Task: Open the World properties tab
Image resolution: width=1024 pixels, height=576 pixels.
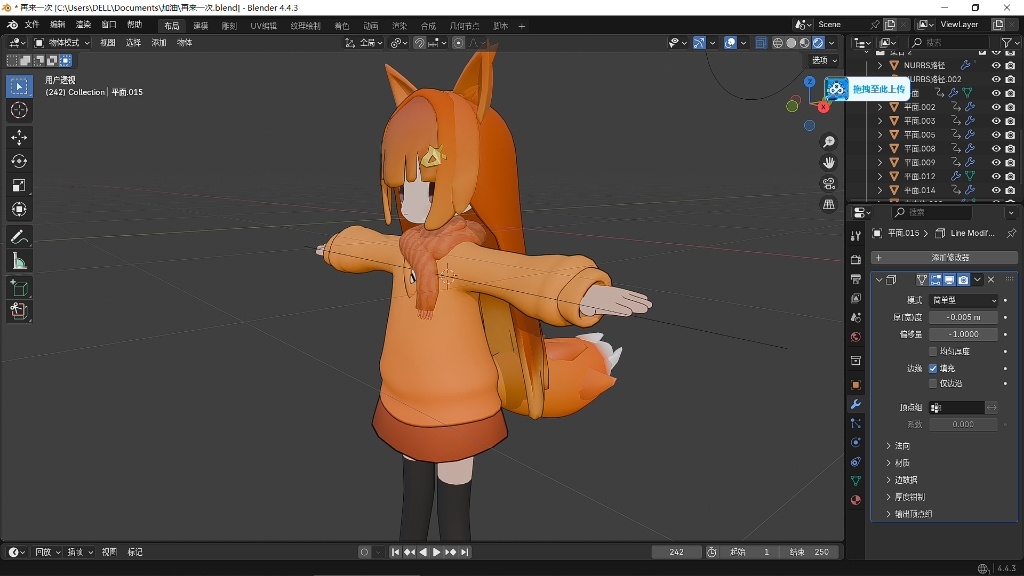Action: pyautogui.click(x=856, y=337)
